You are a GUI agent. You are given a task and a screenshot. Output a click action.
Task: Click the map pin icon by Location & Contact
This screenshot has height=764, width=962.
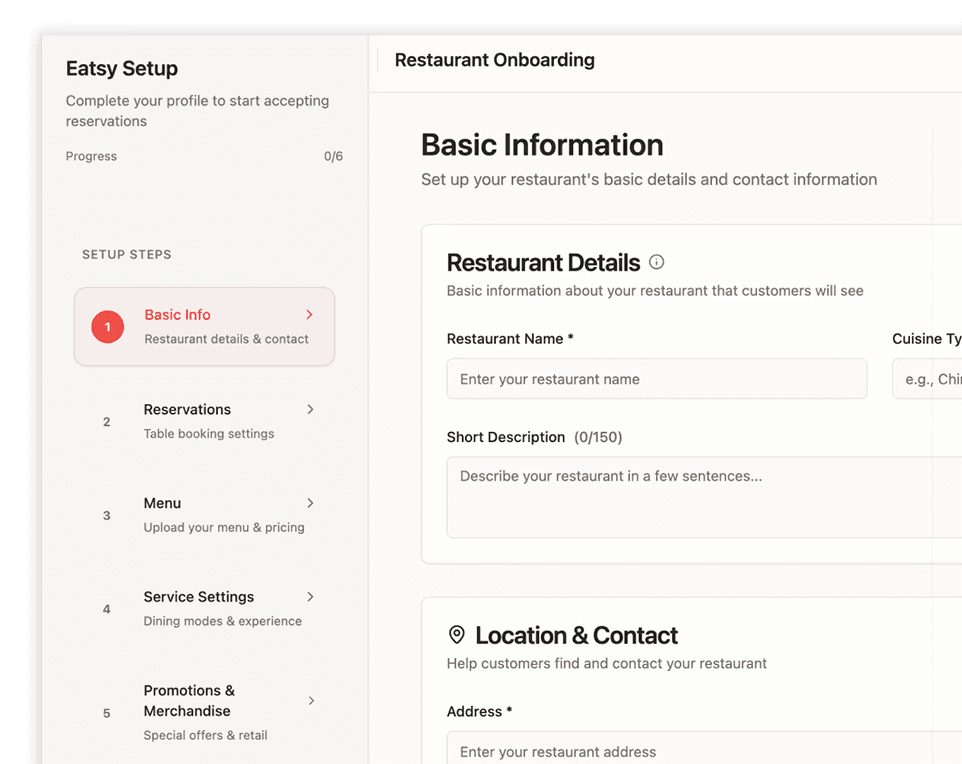pos(456,635)
